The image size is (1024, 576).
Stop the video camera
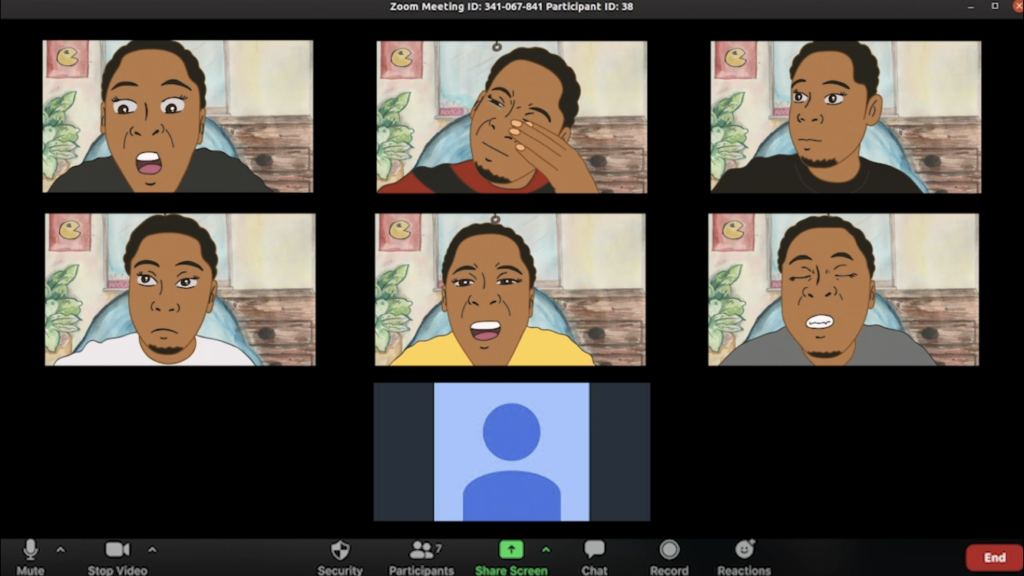tap(118, 557)
